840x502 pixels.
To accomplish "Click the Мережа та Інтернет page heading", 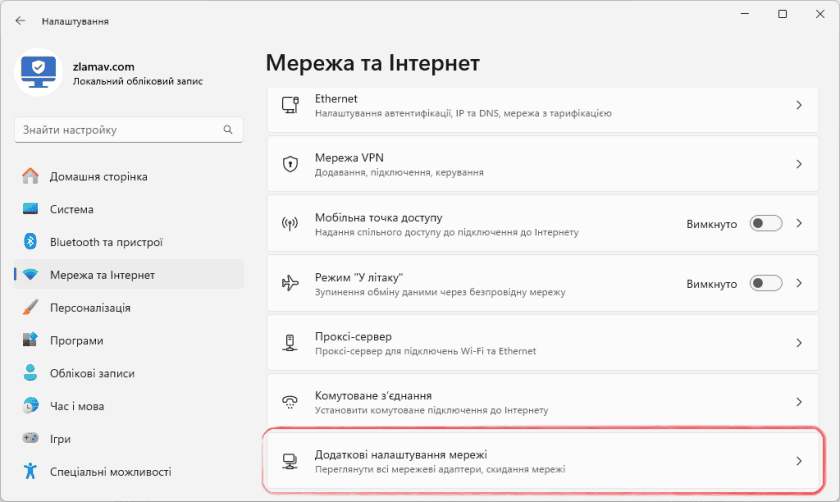I will 373,63.
